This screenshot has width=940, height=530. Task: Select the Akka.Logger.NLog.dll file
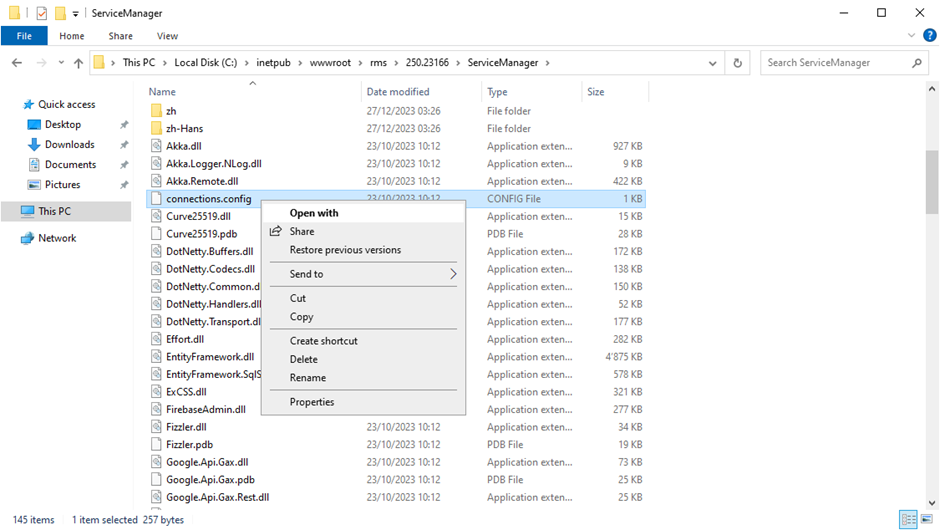pyautogui.click(x=214, y=164)
